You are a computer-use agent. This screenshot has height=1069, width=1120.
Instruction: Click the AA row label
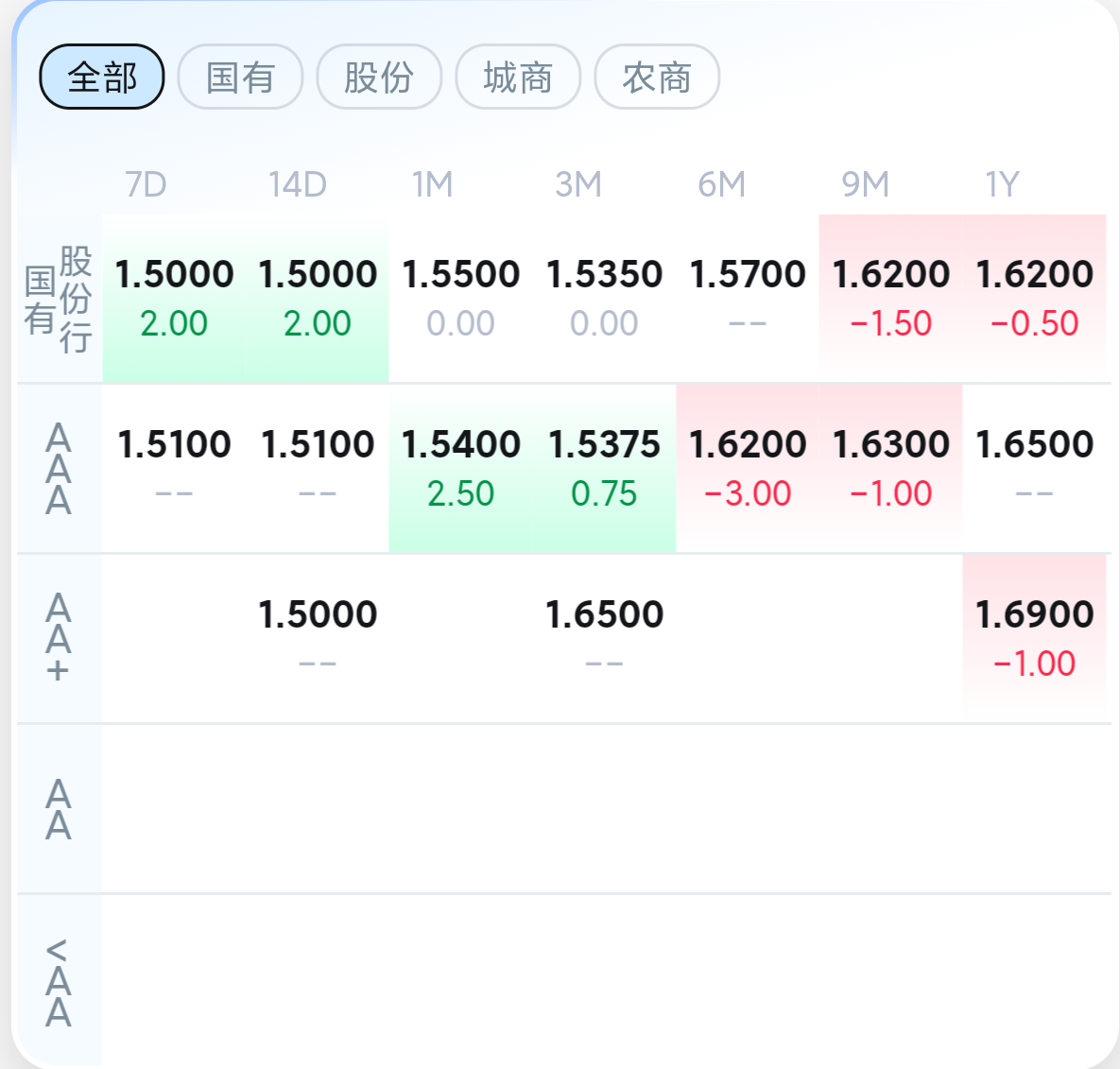59,809
